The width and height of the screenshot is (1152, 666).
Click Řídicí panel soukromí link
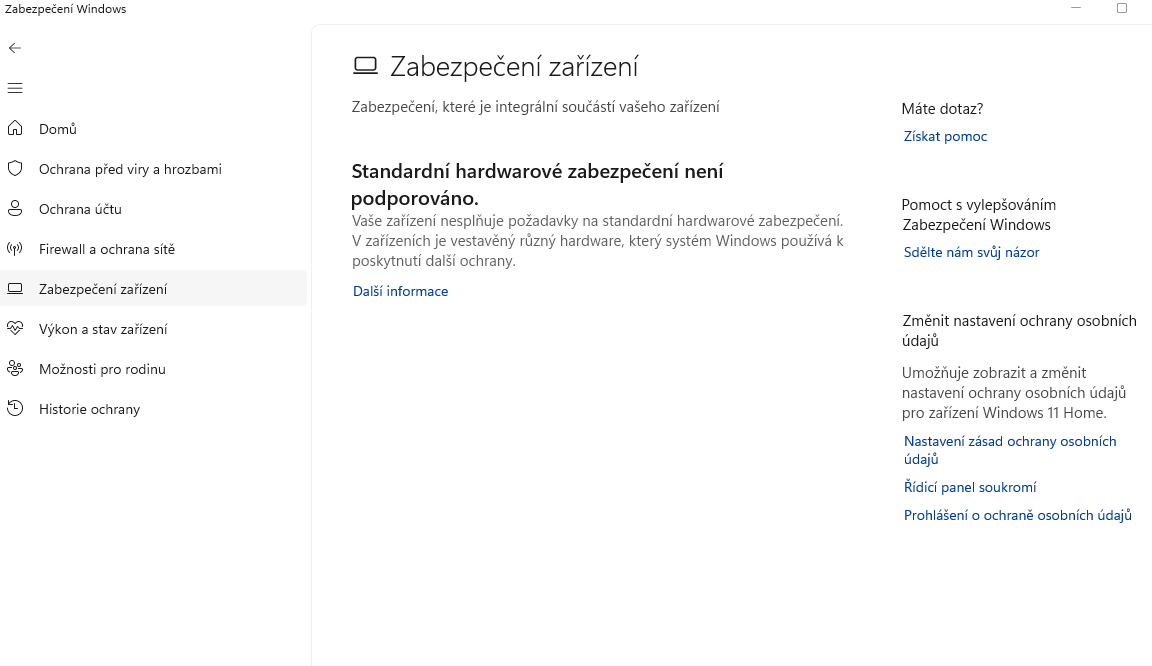point(969,487)
